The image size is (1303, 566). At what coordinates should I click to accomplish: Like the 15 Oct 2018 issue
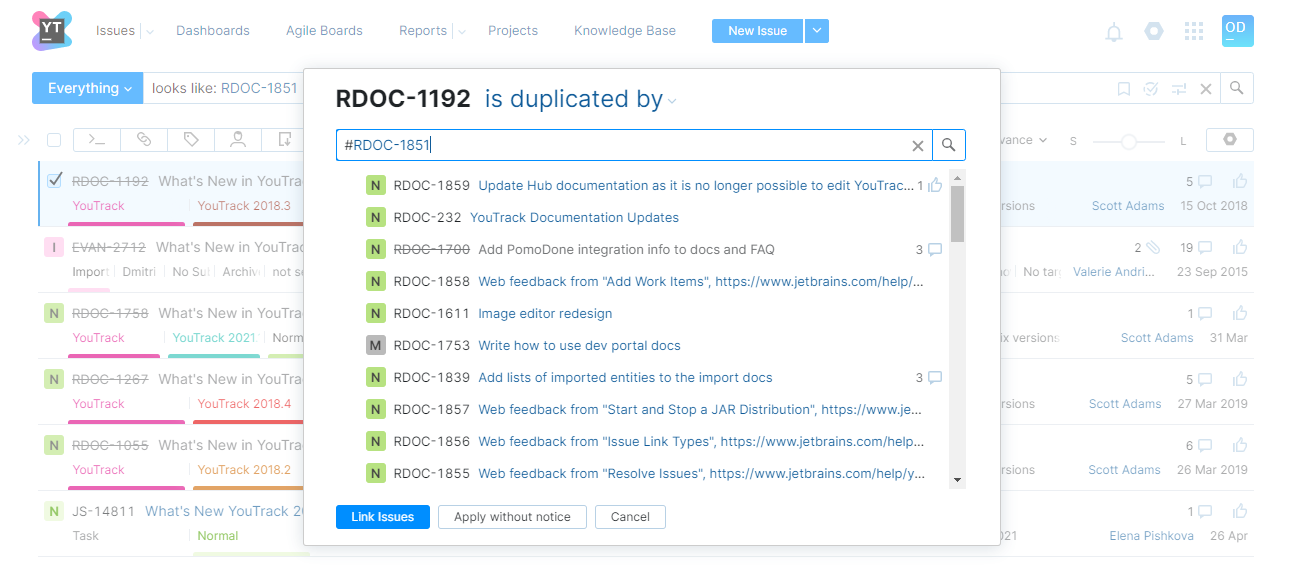click(x=1240, y=182)
